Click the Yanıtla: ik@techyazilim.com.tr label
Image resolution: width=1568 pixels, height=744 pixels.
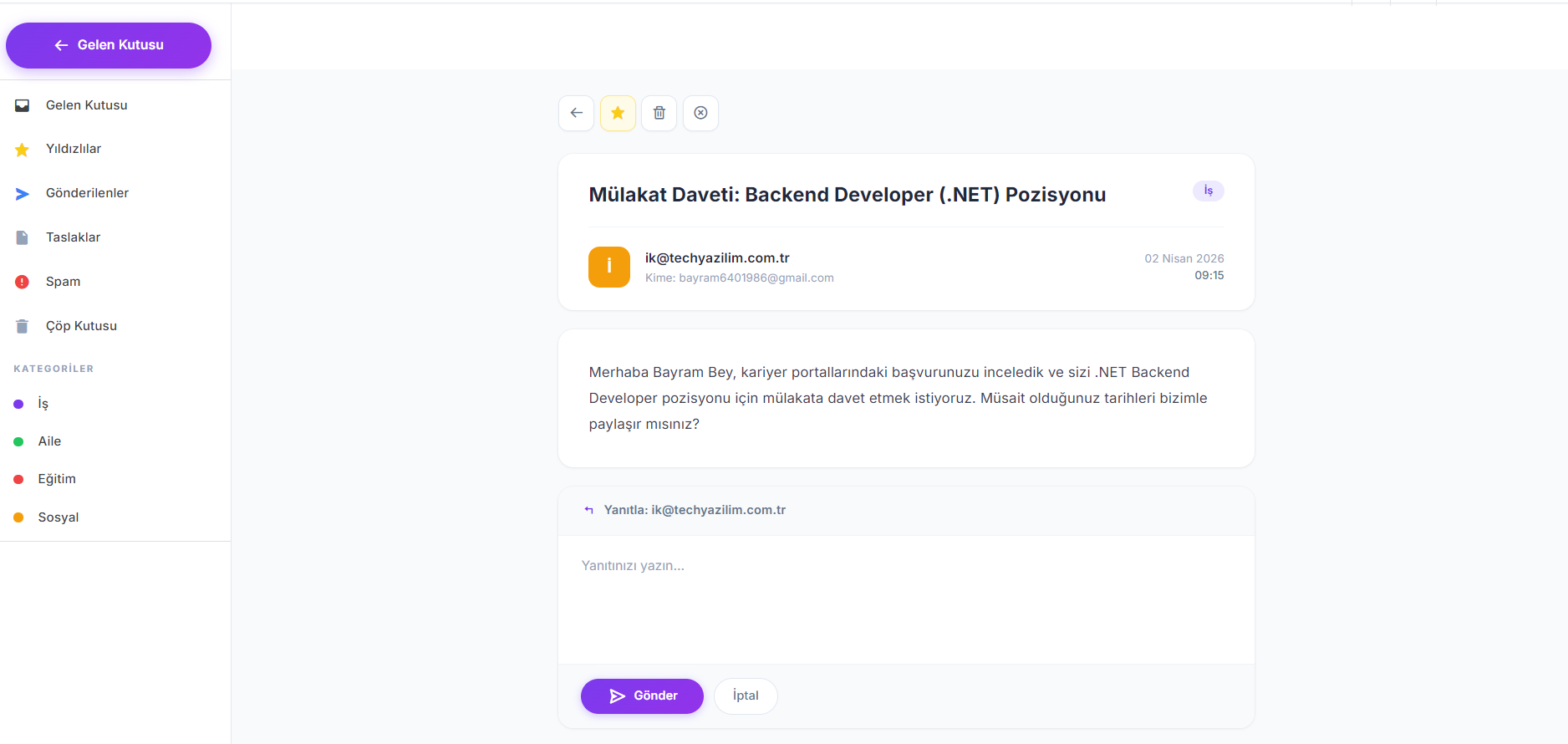(x=695, y=510)
